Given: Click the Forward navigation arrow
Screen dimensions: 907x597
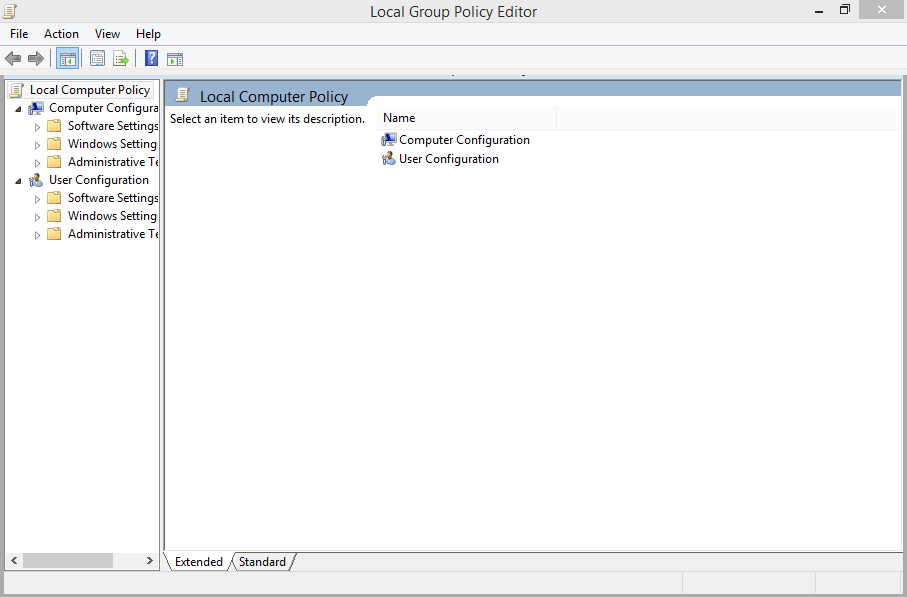Looking at the screenshot, I should pyautogui.click(x=36, y=58).
